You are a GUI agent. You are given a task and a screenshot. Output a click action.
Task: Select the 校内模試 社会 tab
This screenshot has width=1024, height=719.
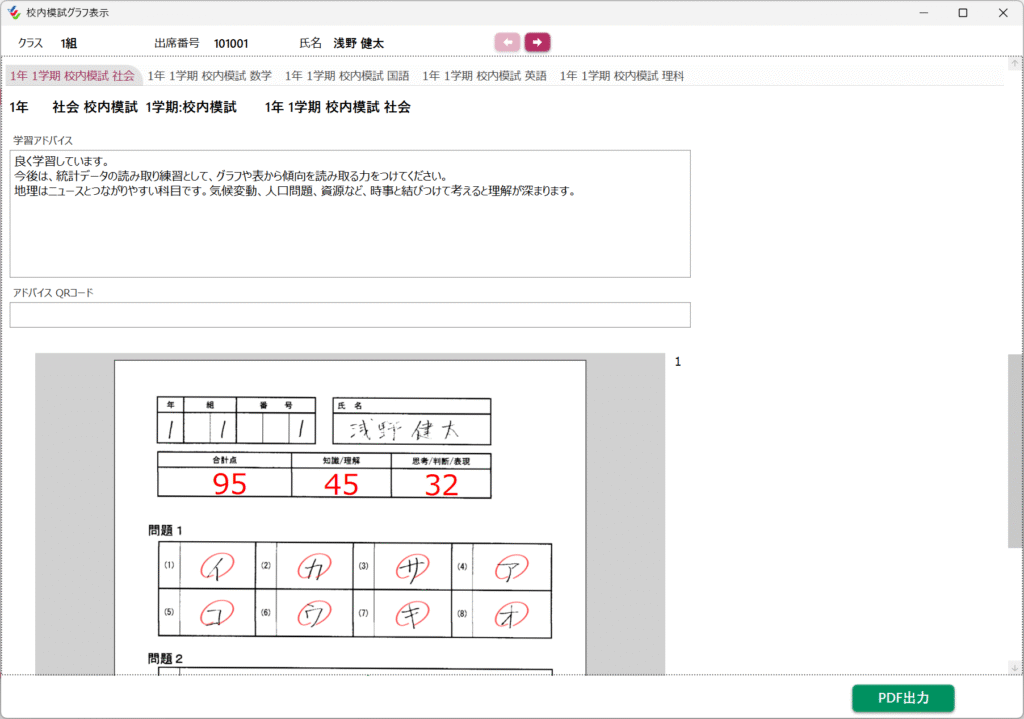coord(71,76)
